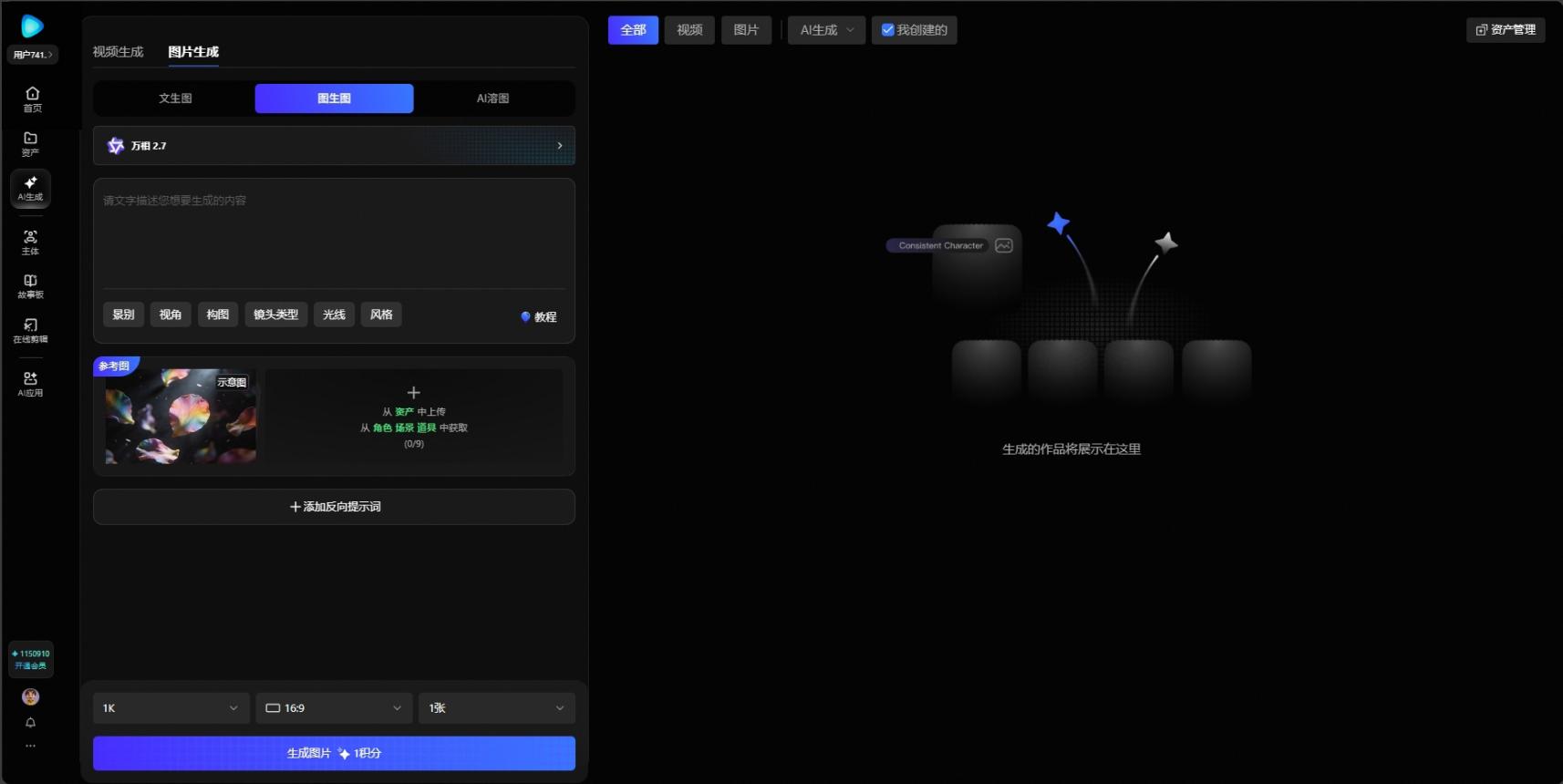Screen dimensions: 1563x784
Task: Open the more options ellipsis in sidebar
Action: click(x=30, y=746)
